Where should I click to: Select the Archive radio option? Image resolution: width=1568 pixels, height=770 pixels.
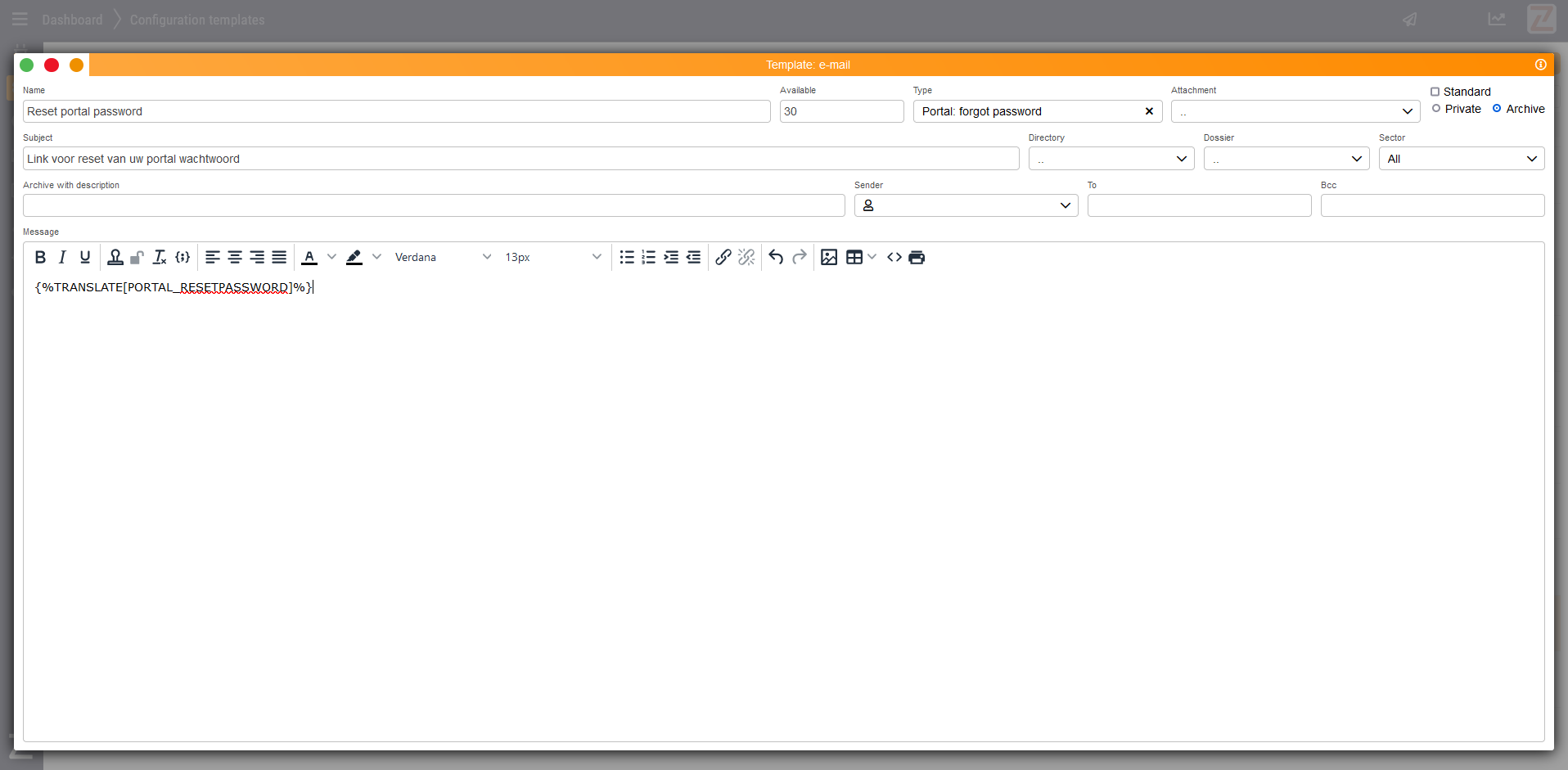pos(1497,109)
